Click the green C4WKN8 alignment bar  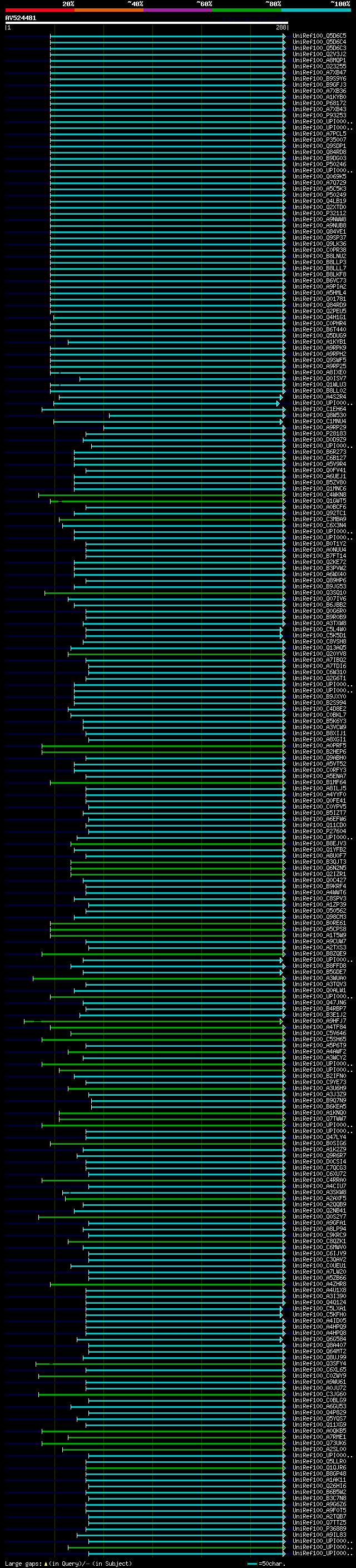162,495
